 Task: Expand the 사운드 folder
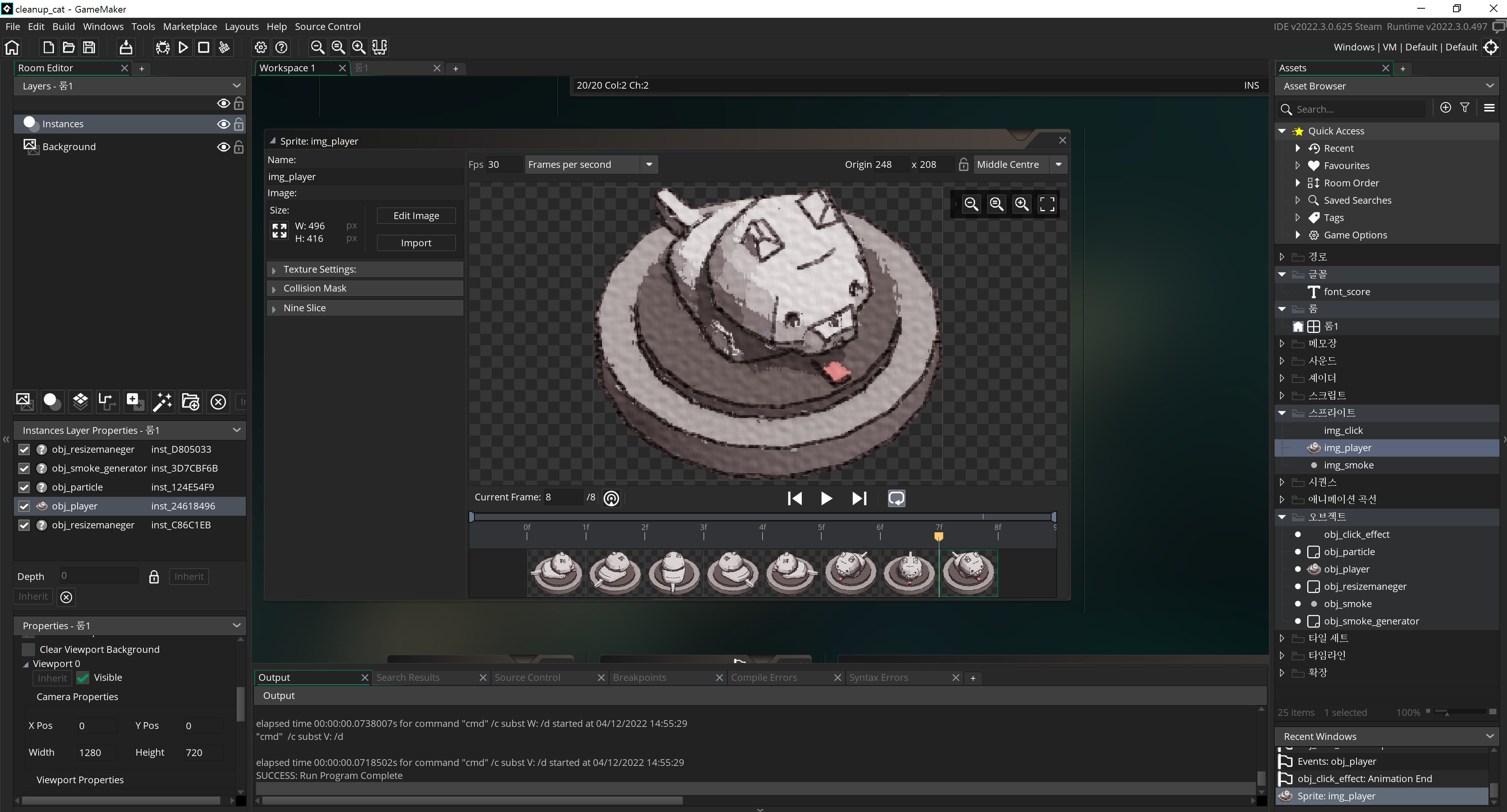pos(1281,361)
